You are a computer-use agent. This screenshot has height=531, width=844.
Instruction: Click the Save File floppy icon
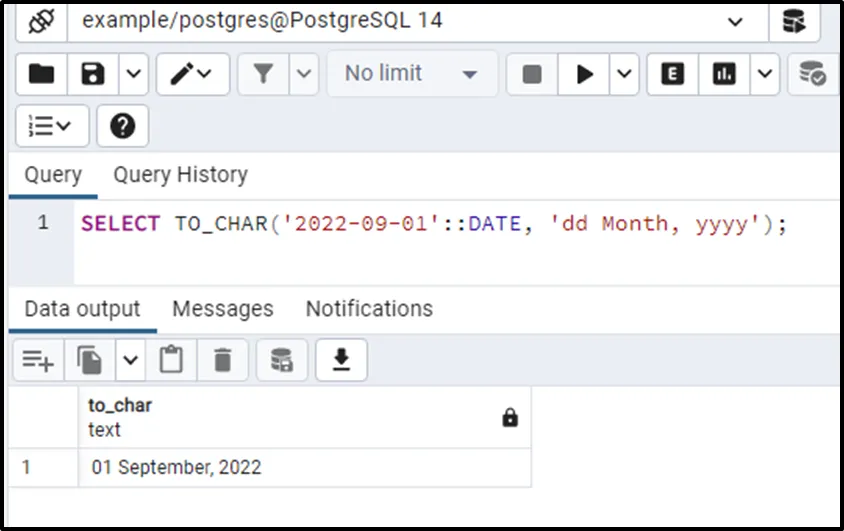coord(93,74)
